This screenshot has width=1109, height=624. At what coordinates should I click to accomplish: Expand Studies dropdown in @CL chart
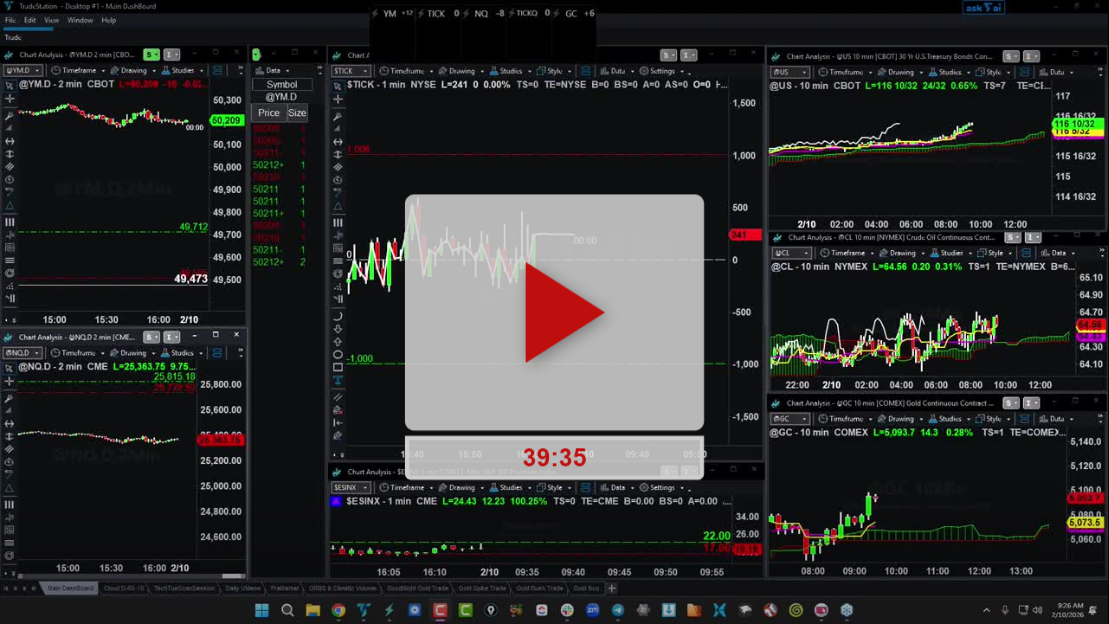(x=951, y=253)
